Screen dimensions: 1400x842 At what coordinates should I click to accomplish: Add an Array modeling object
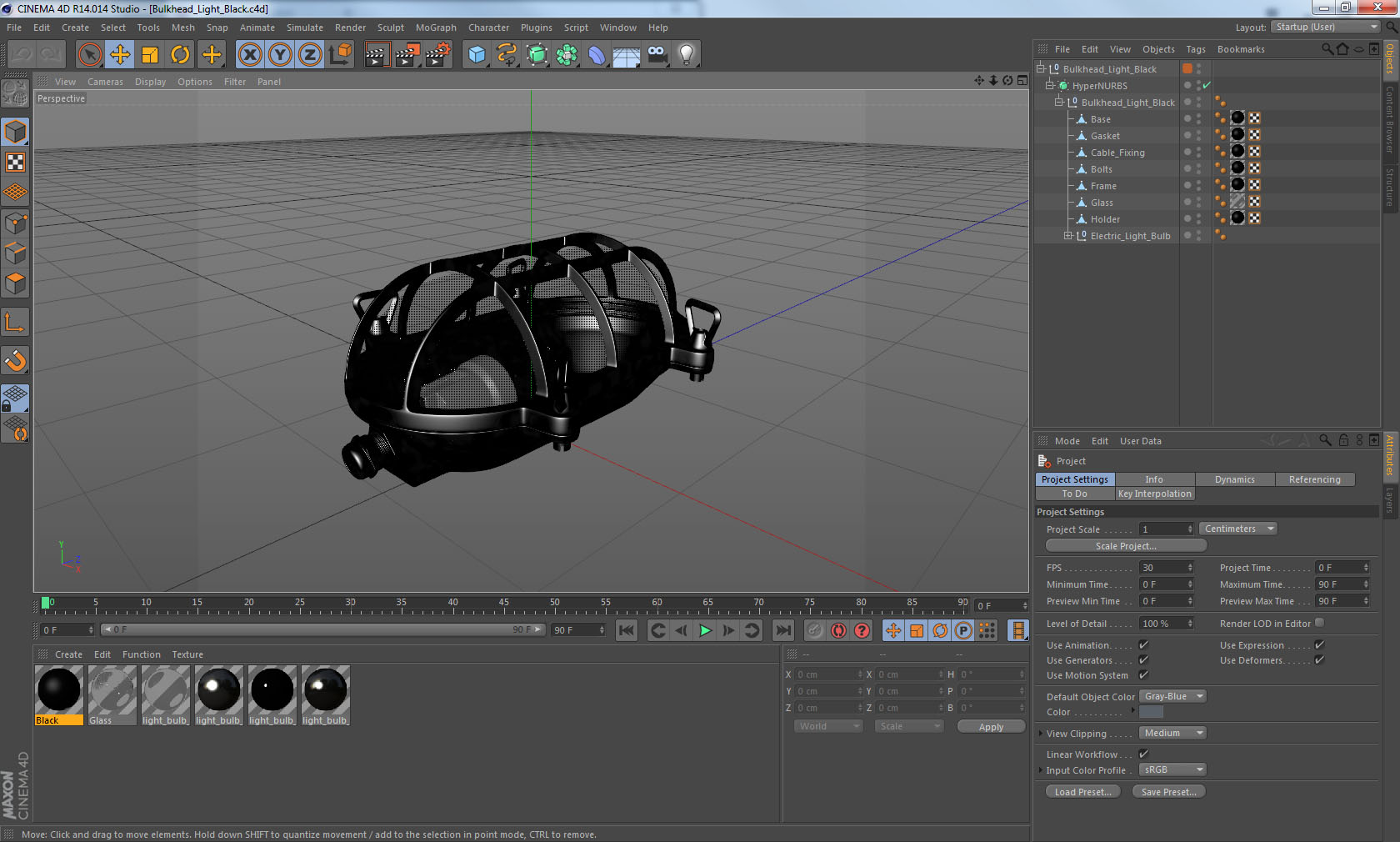(567, 55)
